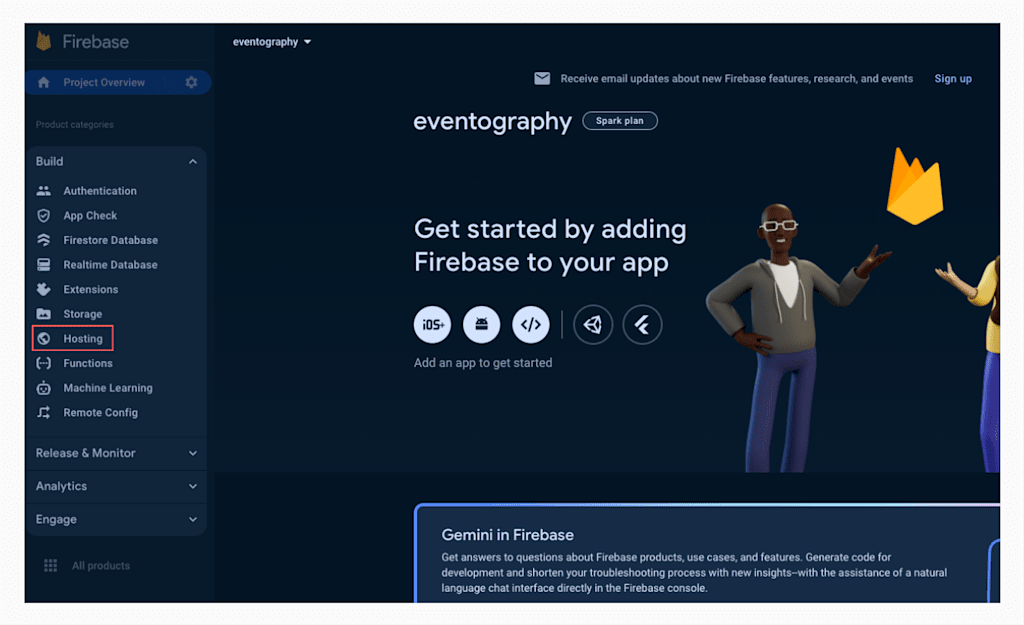Click the 'Add an app to get started' text
The image size is (1024, 625).
pyautogui.click(x=483, y=363)
